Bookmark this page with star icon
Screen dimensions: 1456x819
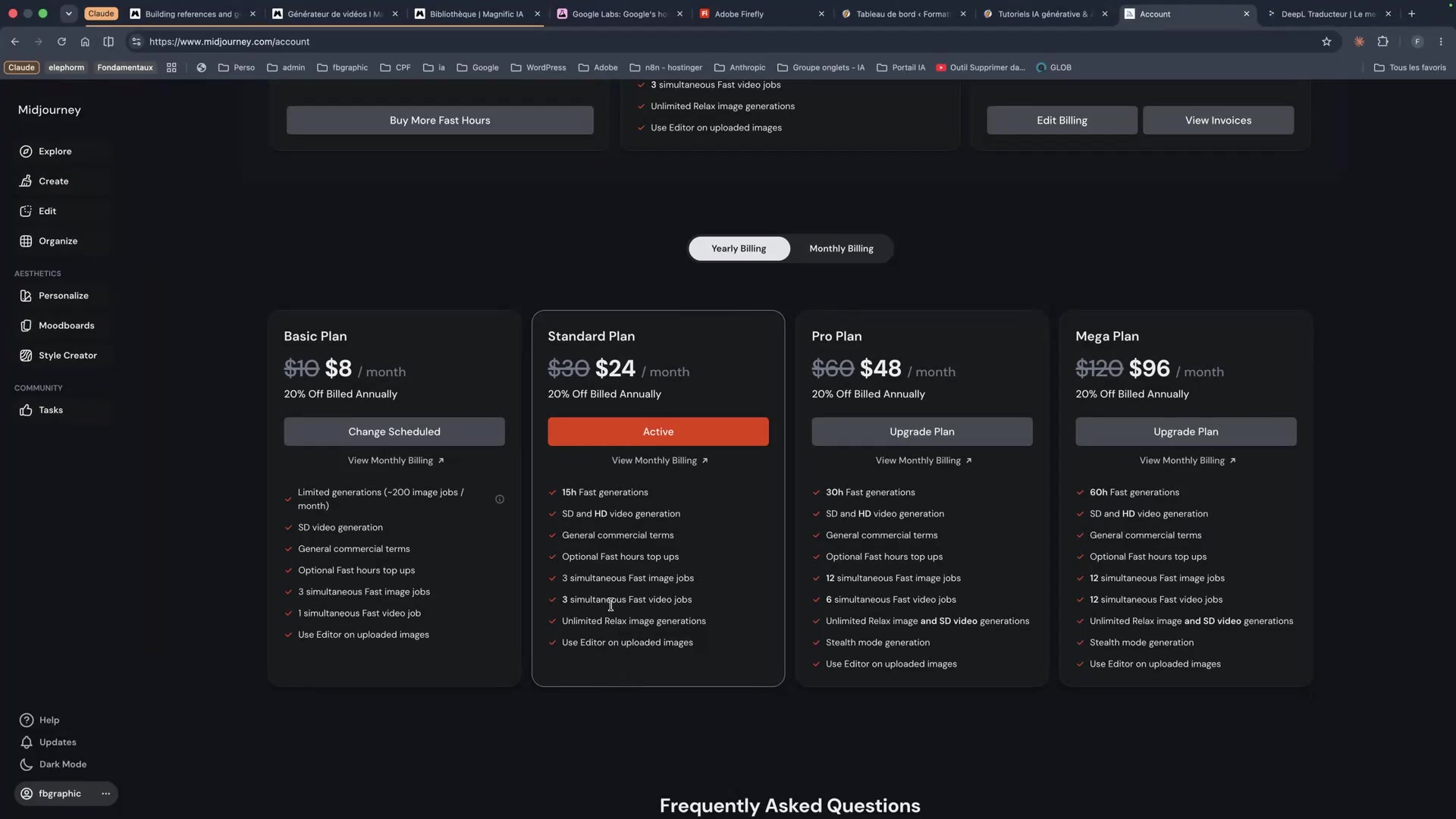pos(1326,42)
